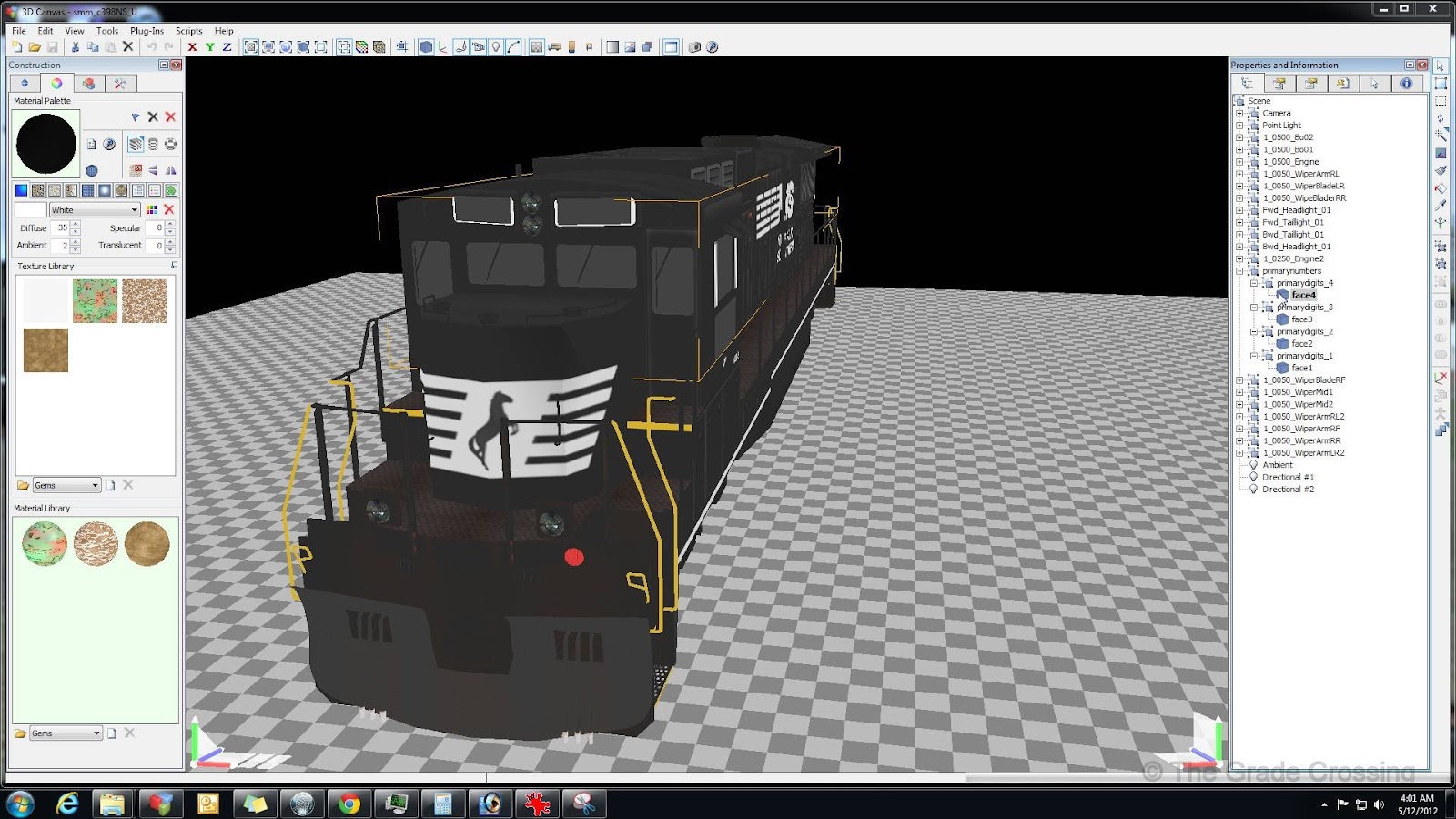Switch to the color wheel materials tab

(x=56, y=84)
